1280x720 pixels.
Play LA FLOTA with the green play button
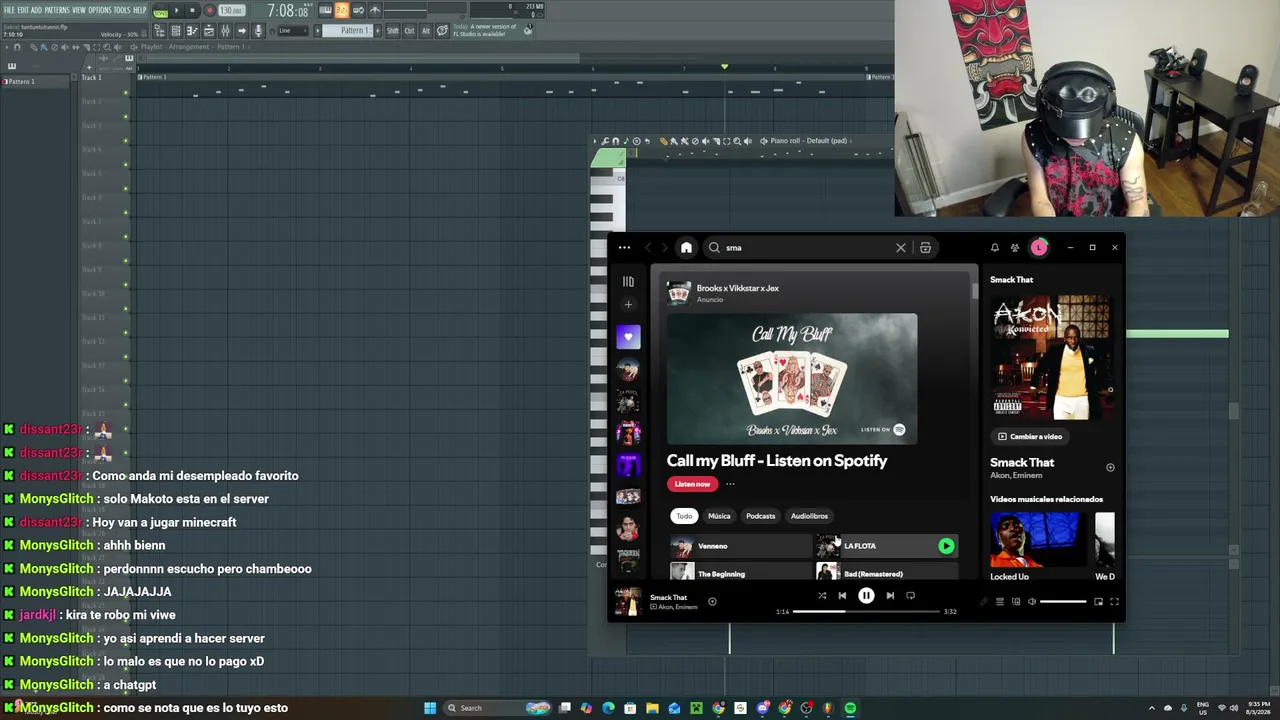point(946,546)
